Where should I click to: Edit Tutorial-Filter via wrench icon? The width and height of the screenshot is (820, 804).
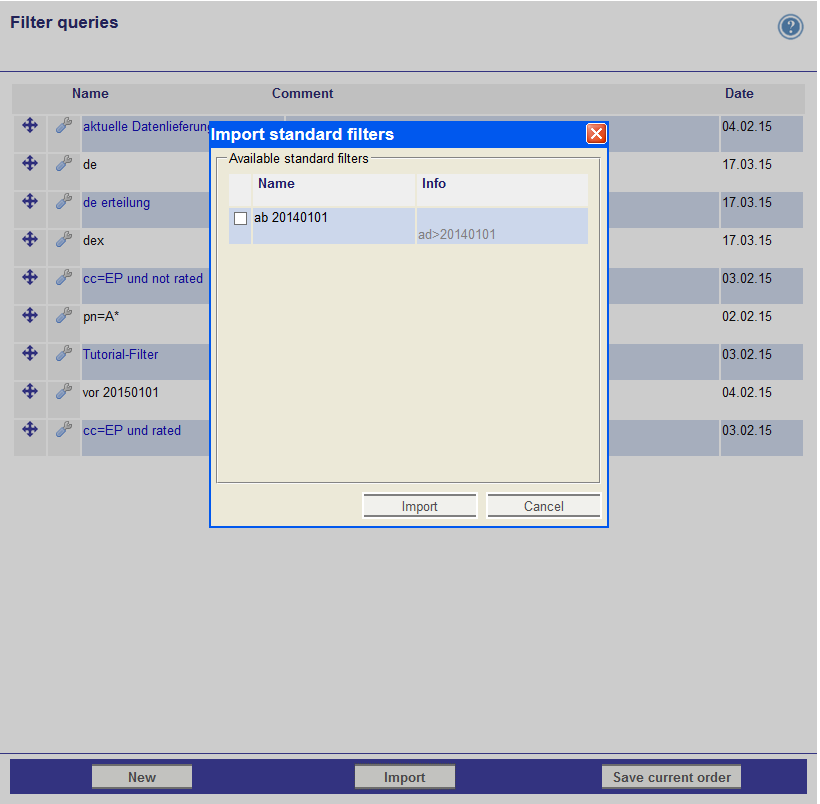pos(64,353)
